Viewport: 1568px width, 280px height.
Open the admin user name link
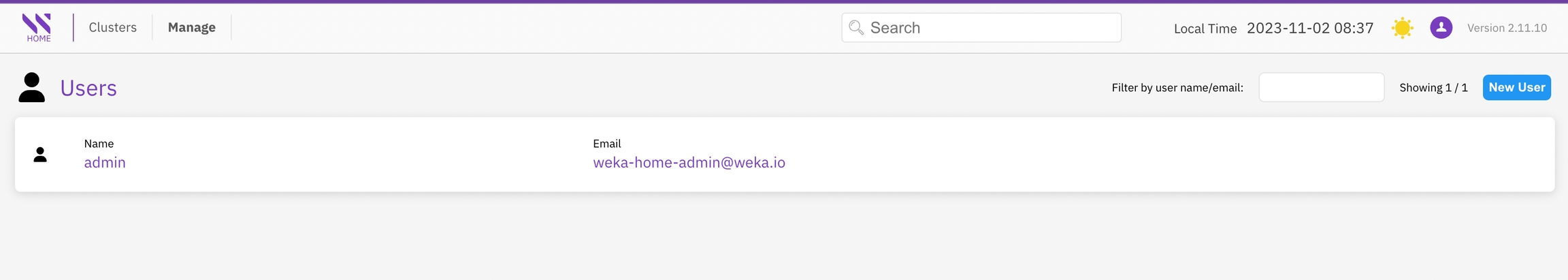coord(105,163)
